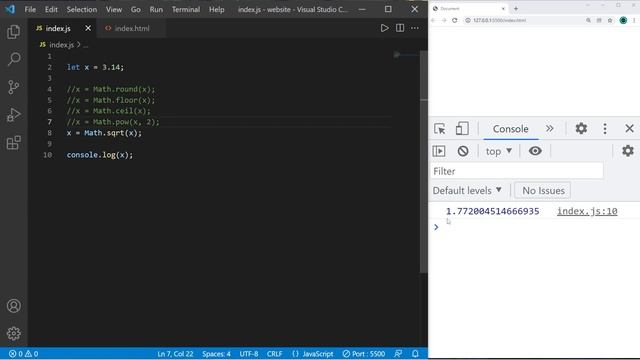Screen dimensions: 640x360
Task: Click index.js in the breadcrumb
Action: 61,45
